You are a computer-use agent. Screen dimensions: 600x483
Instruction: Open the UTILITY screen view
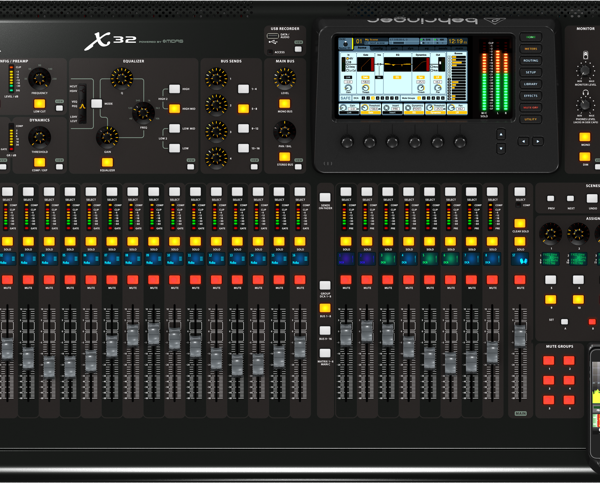click(x=530, y=119)
